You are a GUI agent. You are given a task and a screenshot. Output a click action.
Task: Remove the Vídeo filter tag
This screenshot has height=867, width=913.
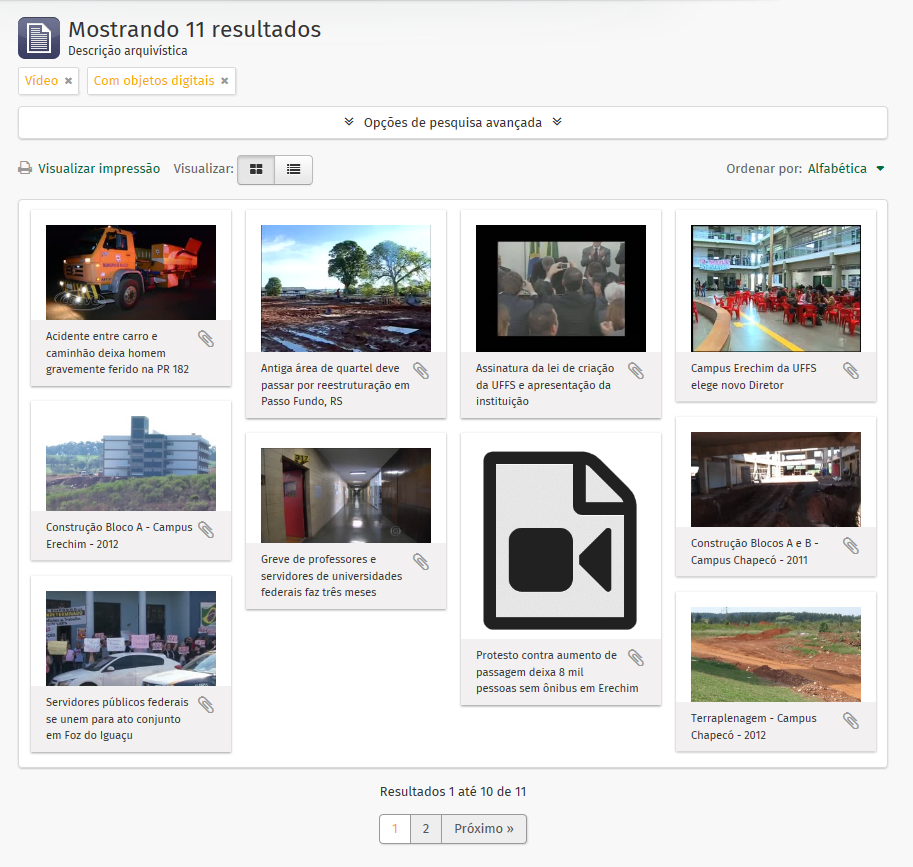coord(68,81)
